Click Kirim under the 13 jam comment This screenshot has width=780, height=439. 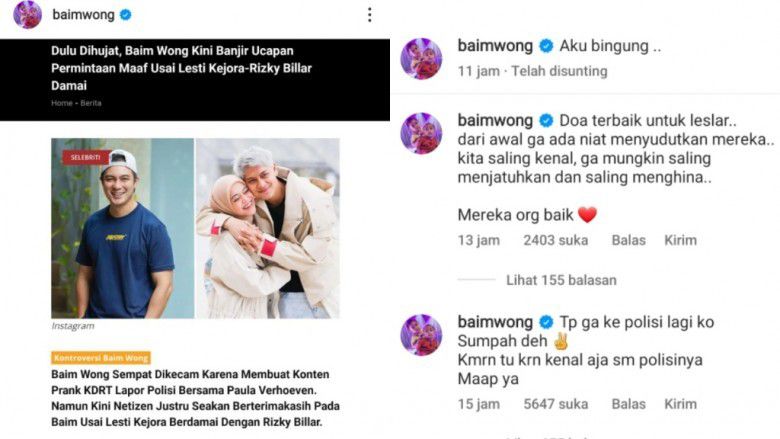(x=681, y=241)
